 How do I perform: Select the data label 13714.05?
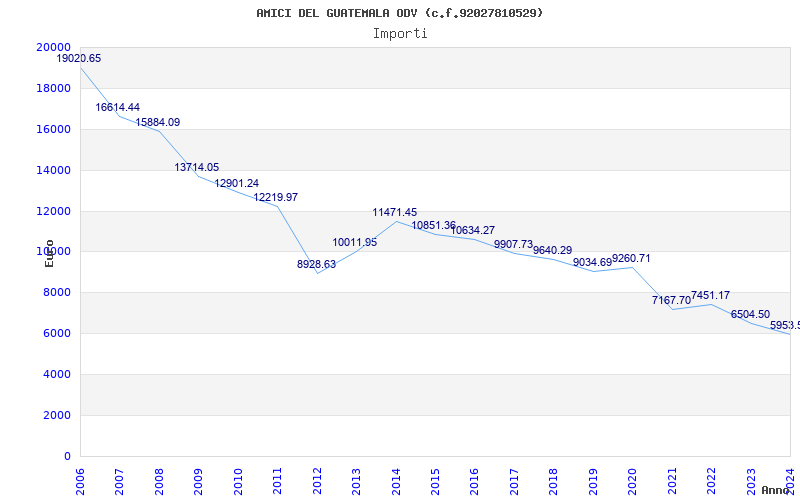[197, 167]
